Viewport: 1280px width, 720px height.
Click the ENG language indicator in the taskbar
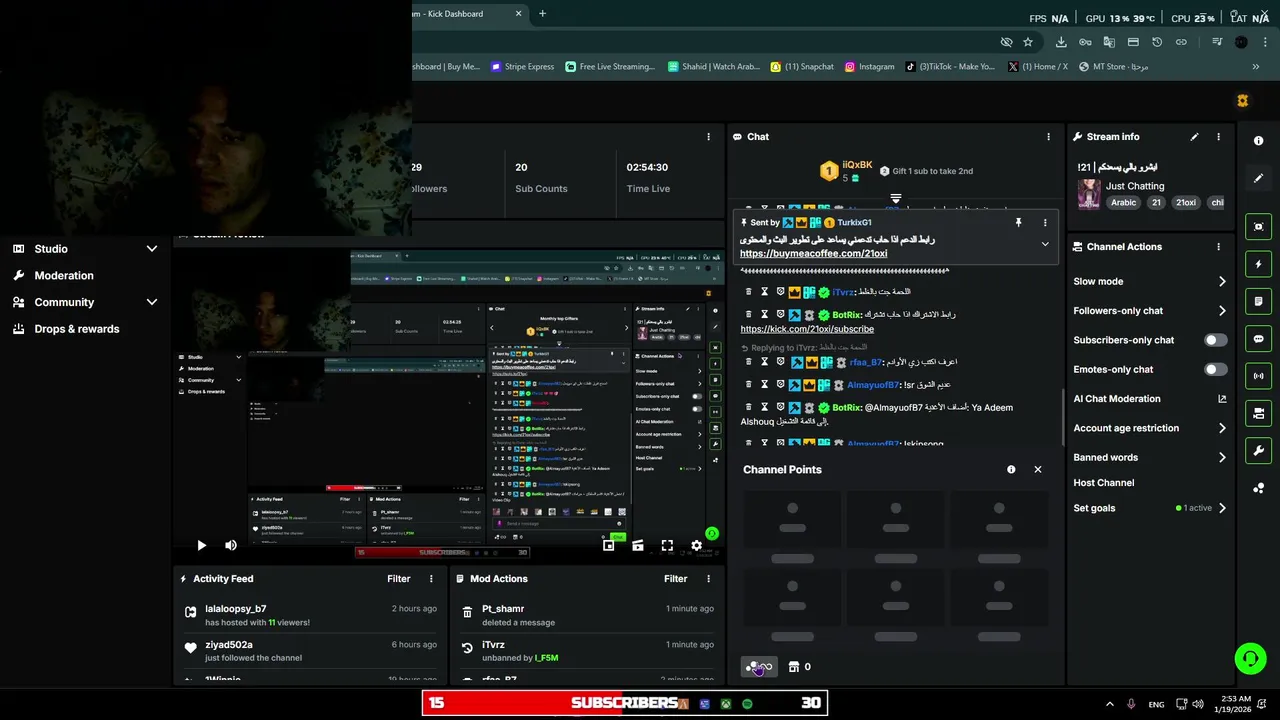click(1156, 705)
